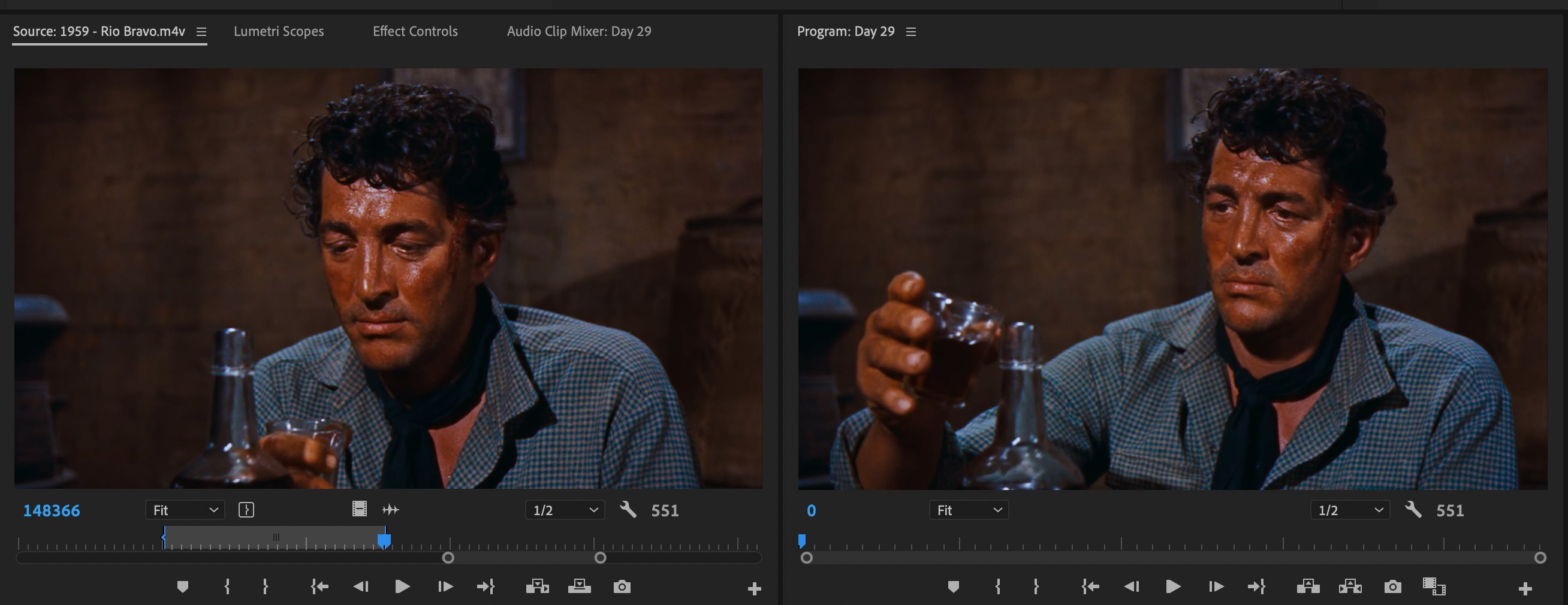The width and height of the screenshot is (1568, 605).
Task: Open Comparison View in Program monitor
Action: click(1434, 587)
